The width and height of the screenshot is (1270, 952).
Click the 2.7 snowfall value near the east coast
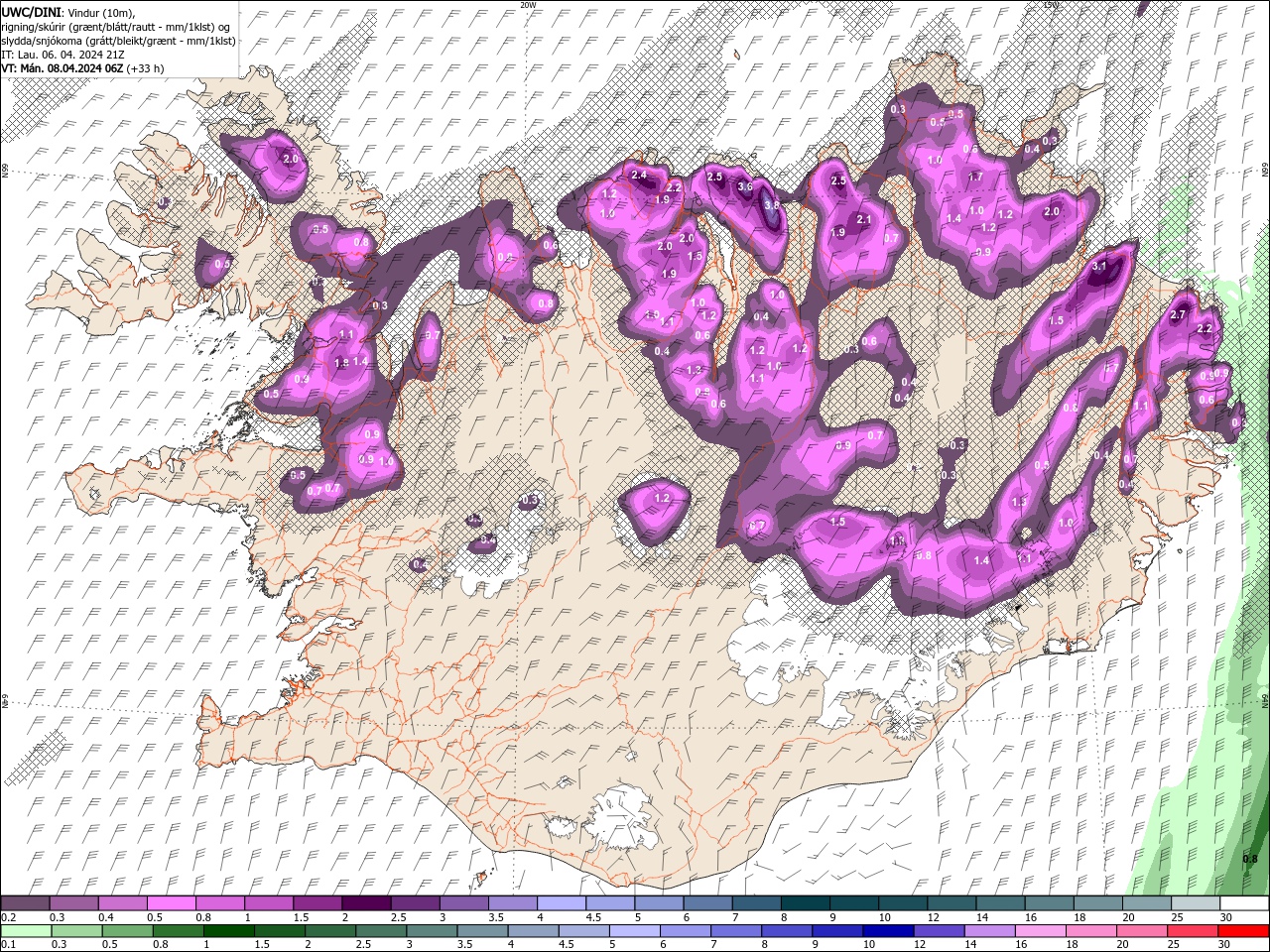[1179, 315]
